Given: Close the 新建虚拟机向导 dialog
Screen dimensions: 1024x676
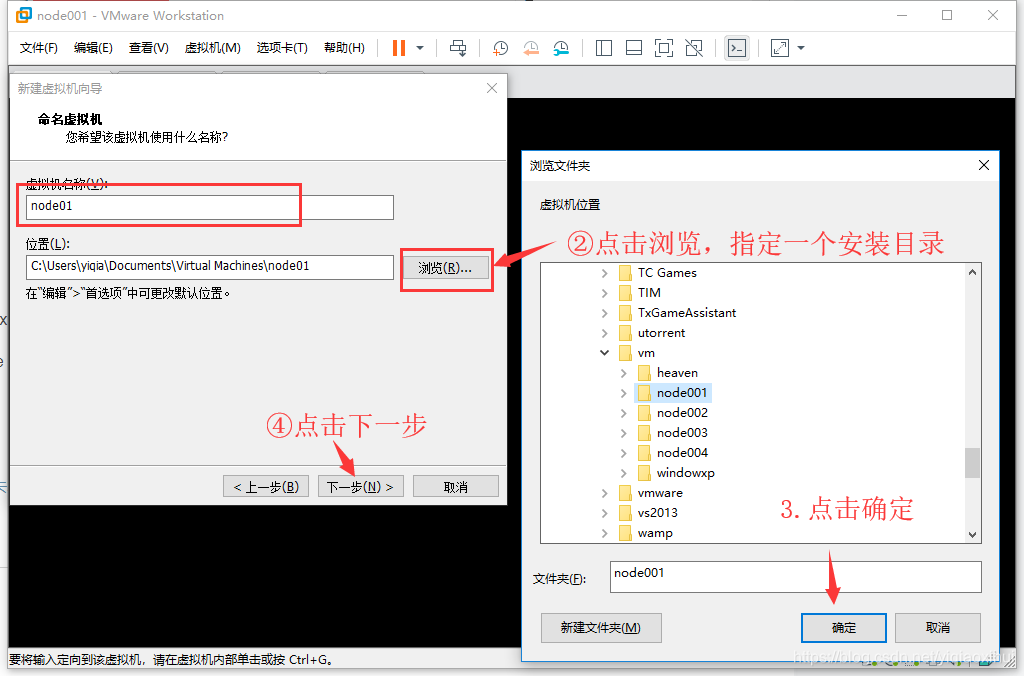Looking at the screenshot, I should pos(492,88).
